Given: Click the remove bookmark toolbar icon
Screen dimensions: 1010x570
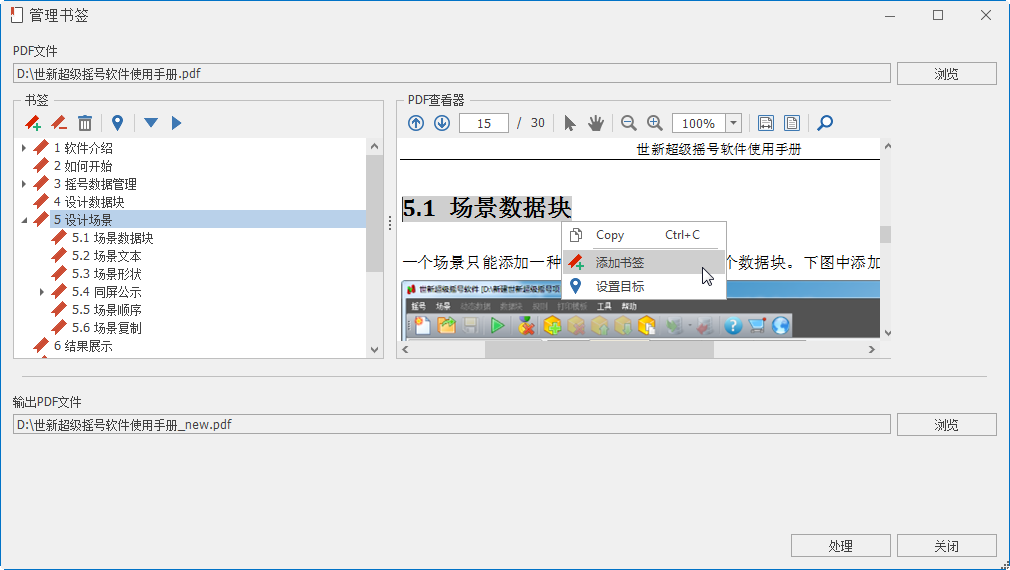Looking at the screenshot, I should [x=59, y=122].
